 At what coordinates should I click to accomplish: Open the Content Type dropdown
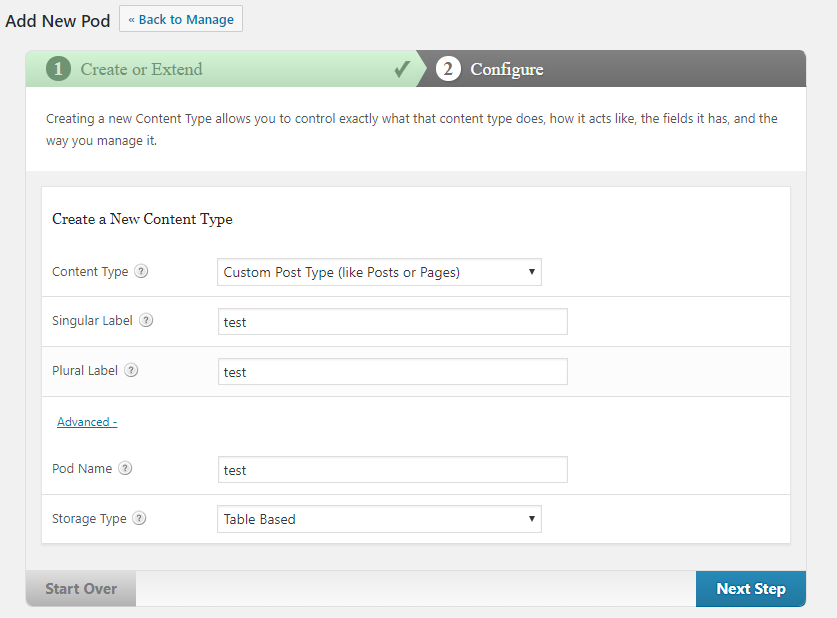click(379, 272)
